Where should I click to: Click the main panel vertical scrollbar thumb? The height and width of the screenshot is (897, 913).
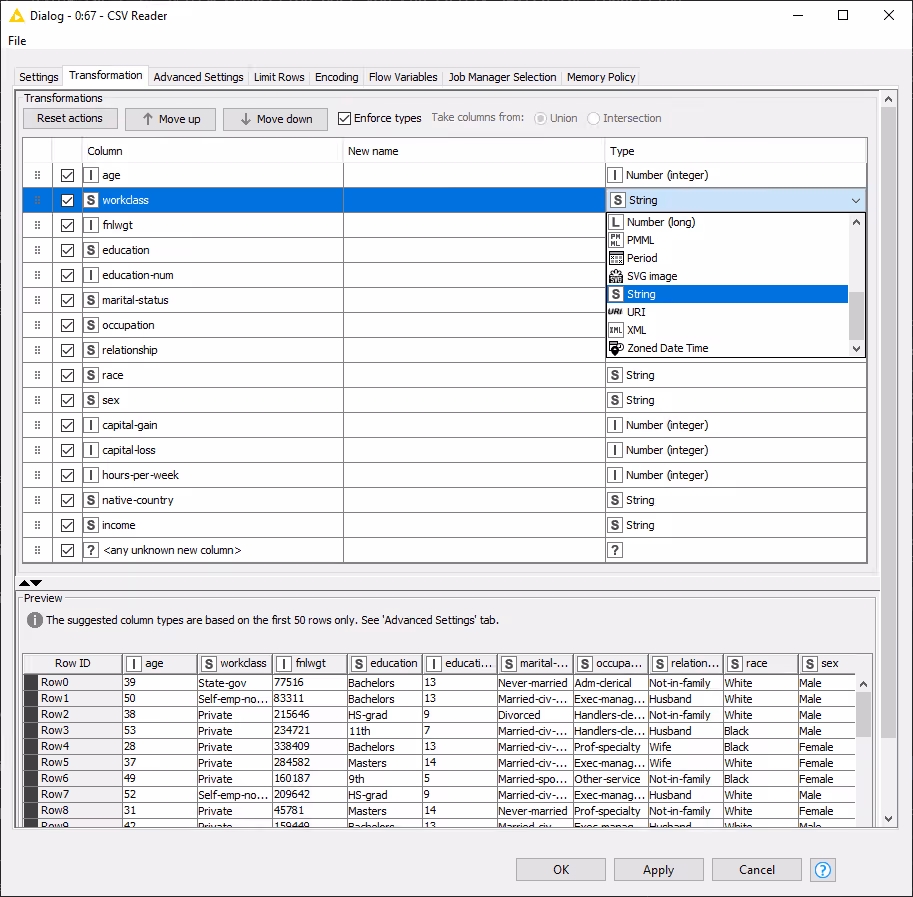pyautogui.click(x=888, y=422)
